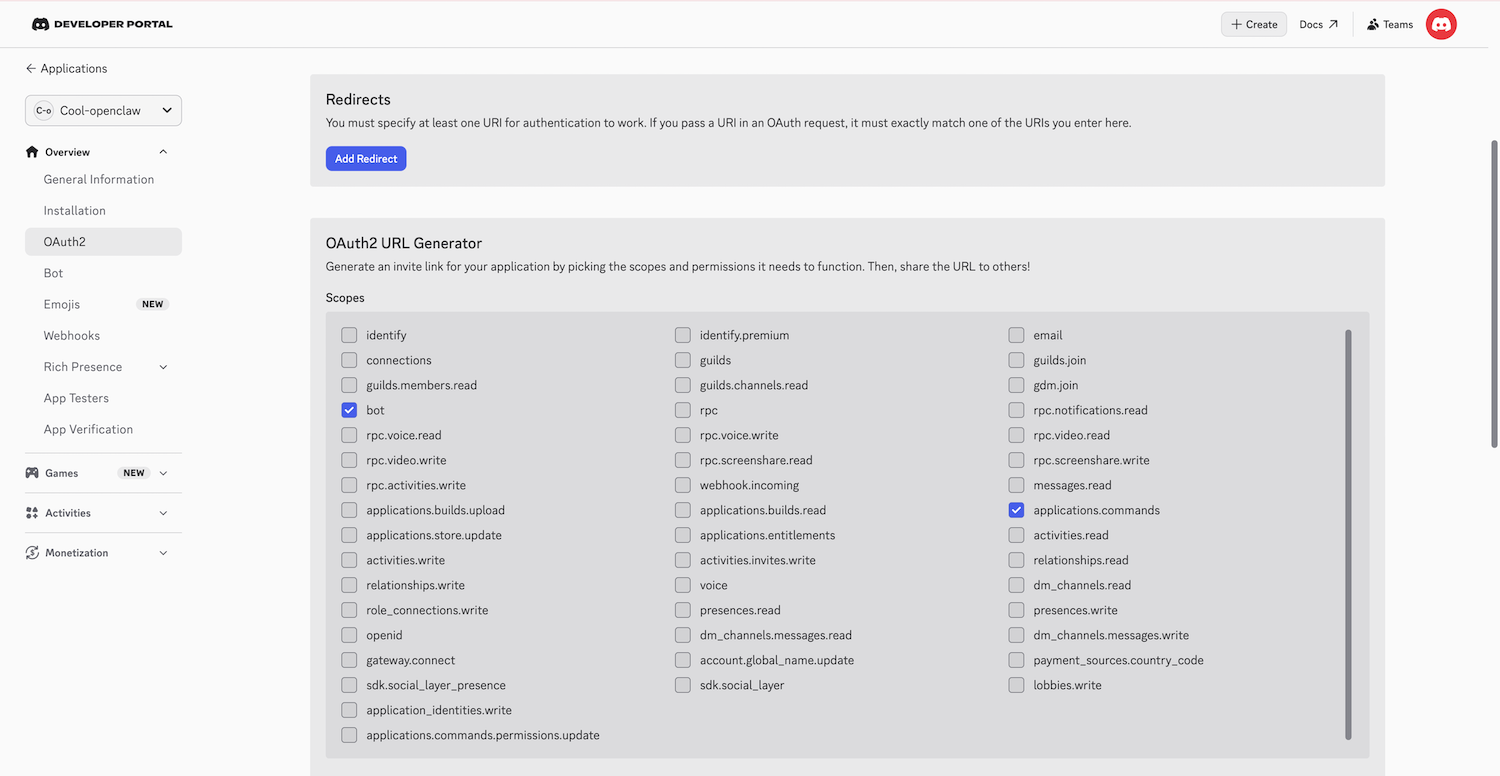1500x776 pixels.
Task: Open the Emojis page in sidebar
Action: point(63,303)
